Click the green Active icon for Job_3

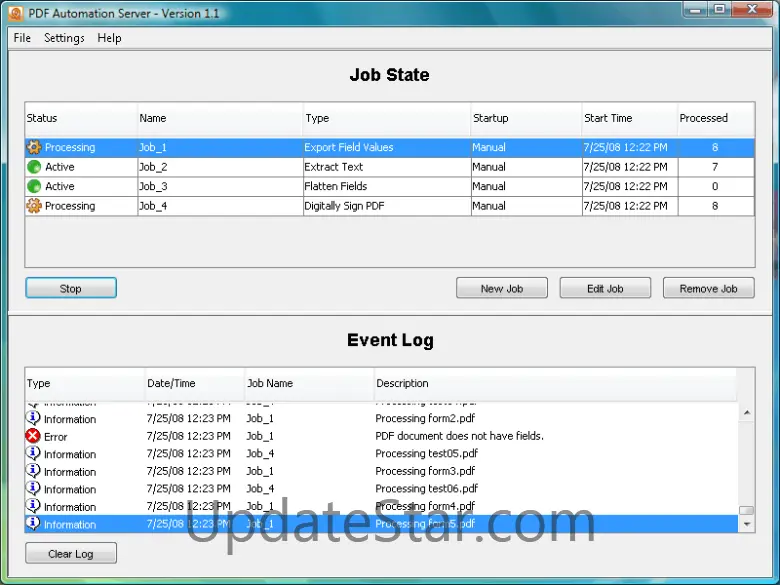(34, 186)
